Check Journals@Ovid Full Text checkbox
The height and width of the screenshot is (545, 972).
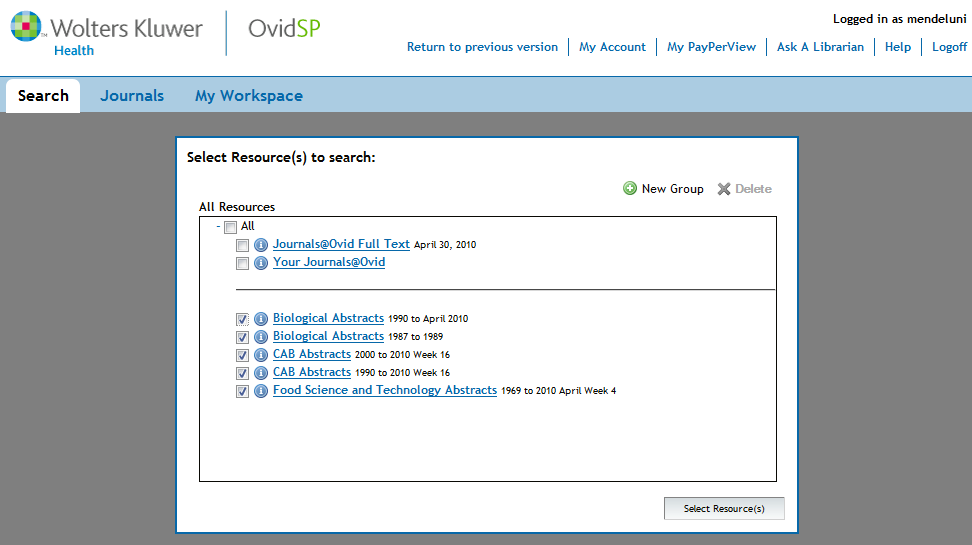coord(242,246)
